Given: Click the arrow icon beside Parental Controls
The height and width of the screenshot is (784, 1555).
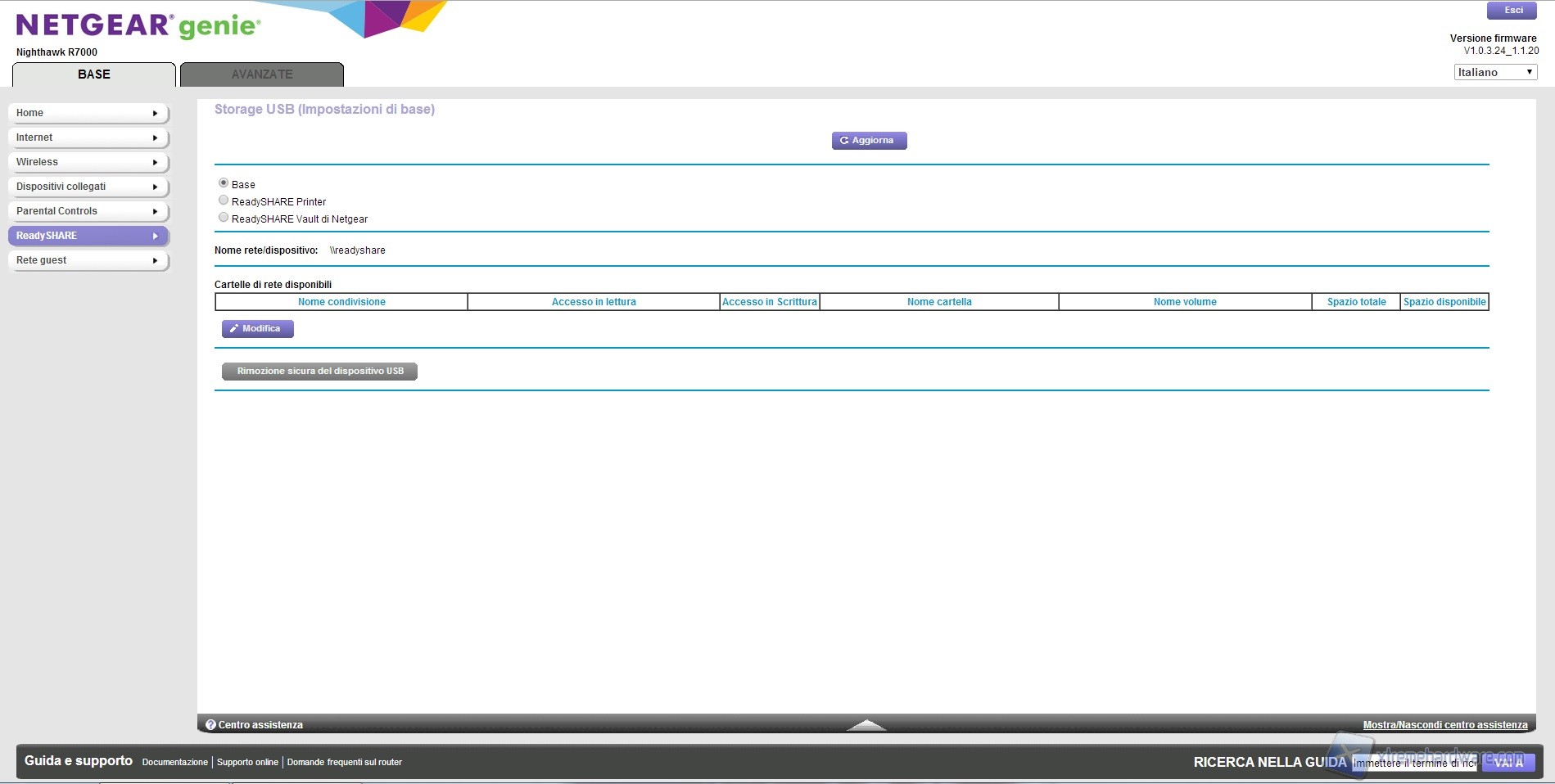Looking at the screenshot, I should click(155, 212).
